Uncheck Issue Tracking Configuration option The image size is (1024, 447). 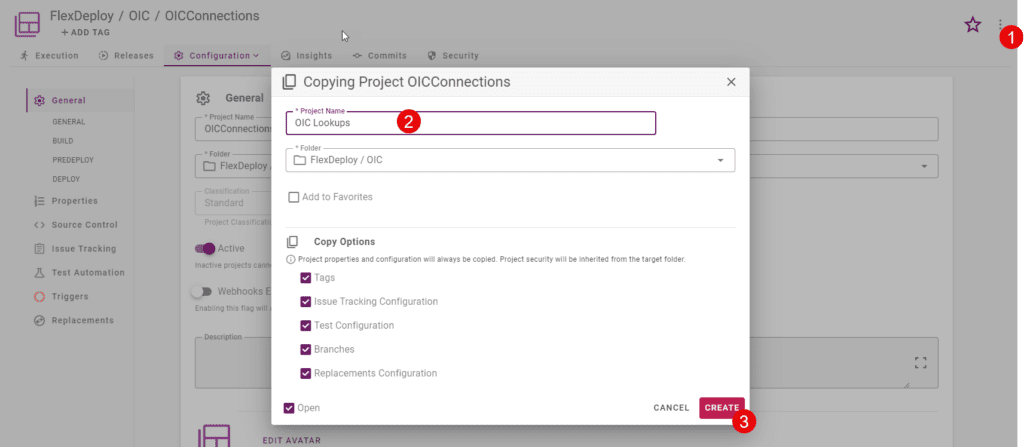tap(306, 302)
